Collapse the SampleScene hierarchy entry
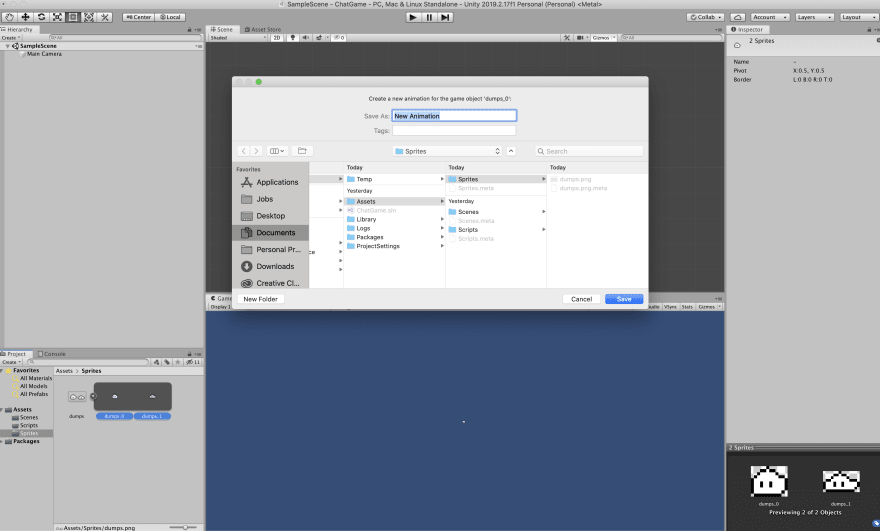 click(7, 46)
